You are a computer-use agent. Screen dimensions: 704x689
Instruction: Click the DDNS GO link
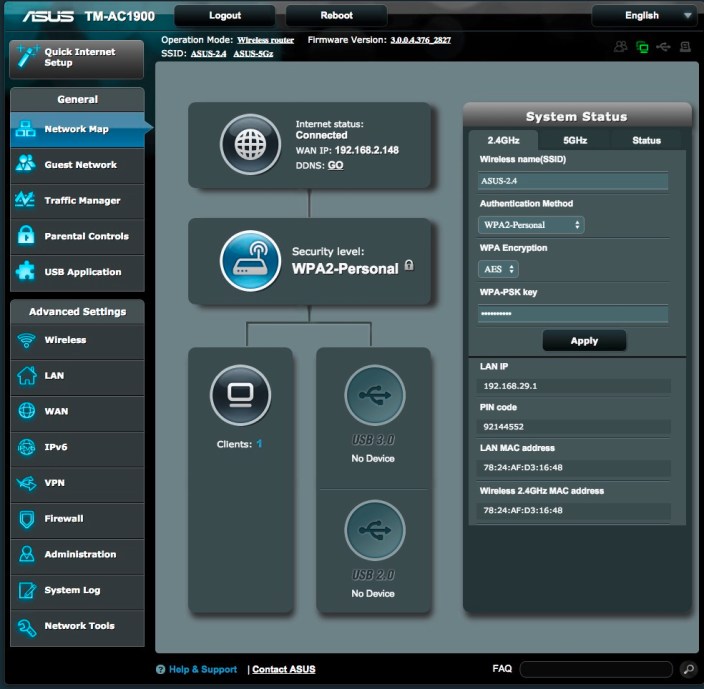(335, 165)
